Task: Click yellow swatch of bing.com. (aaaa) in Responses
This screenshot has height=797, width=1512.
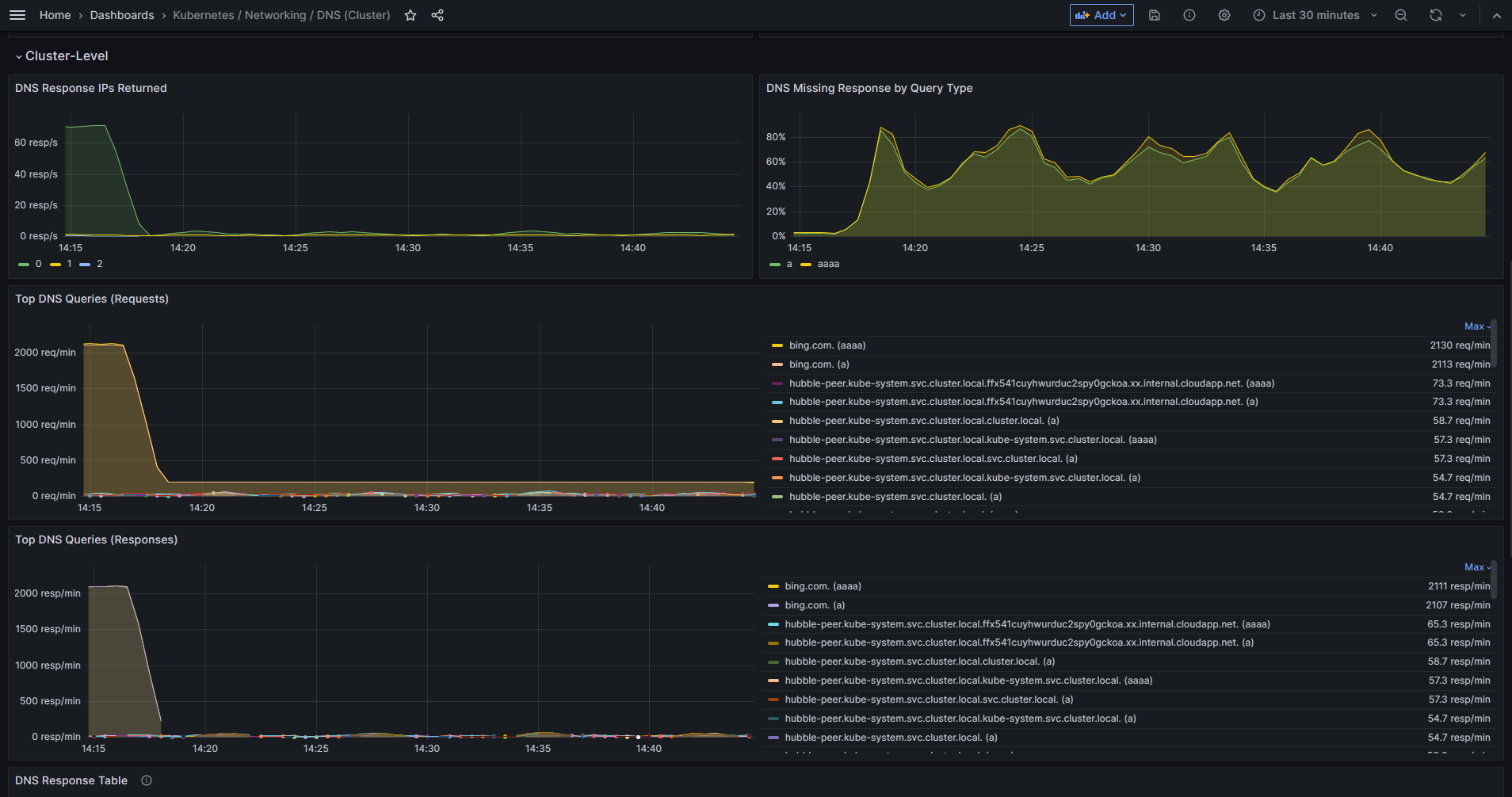Action: [773, 586]
